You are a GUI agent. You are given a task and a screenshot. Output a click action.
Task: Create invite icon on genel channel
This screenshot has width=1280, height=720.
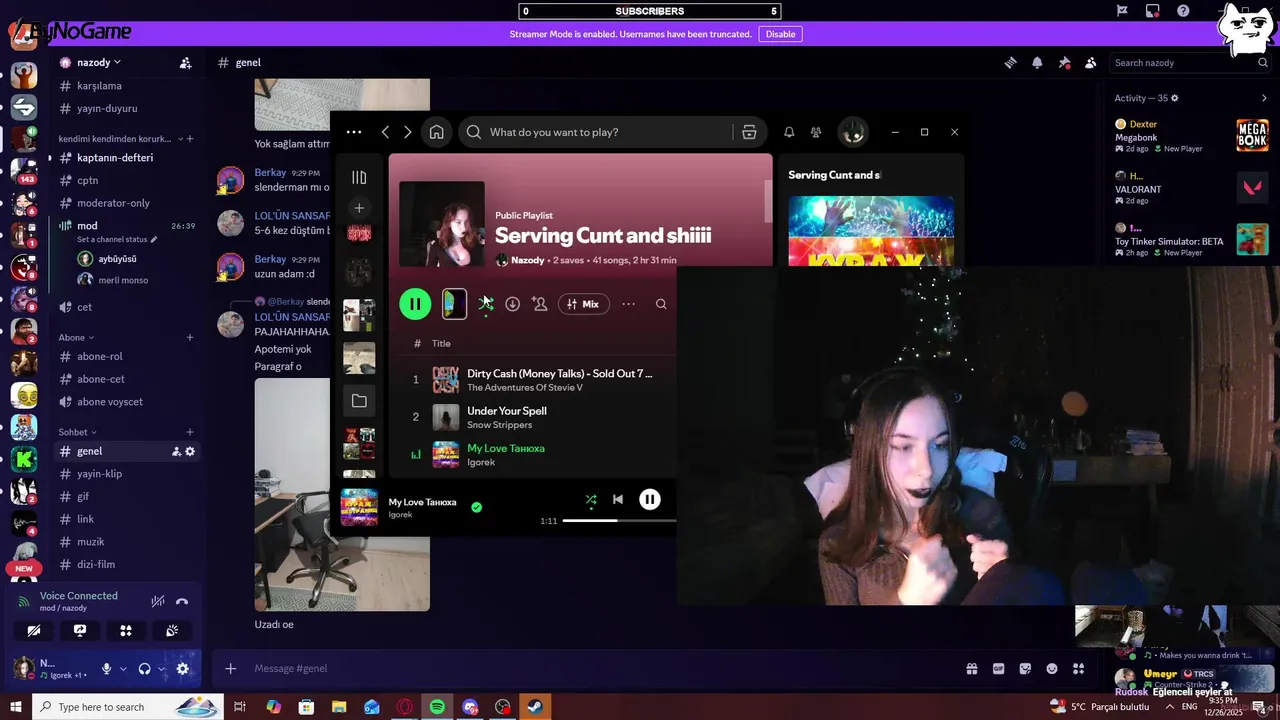176,452
